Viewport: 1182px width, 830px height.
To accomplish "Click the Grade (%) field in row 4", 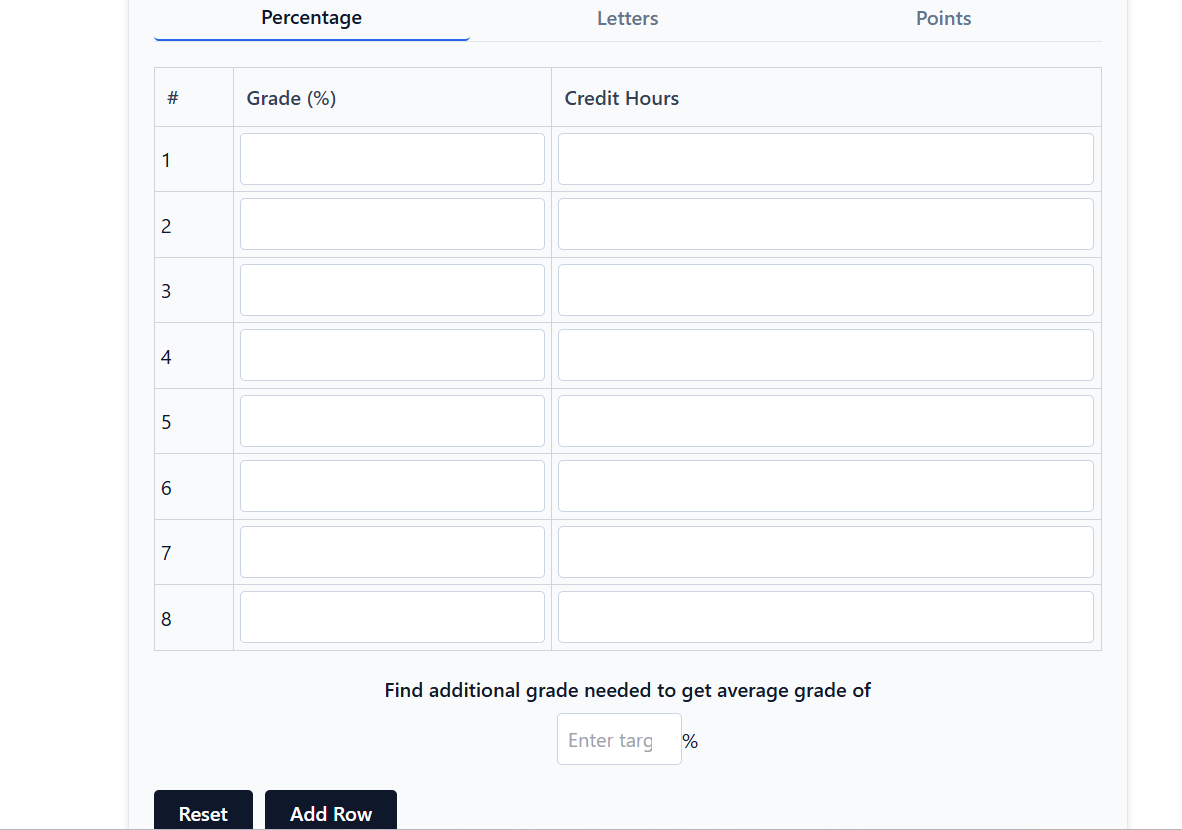I will point(392,355).
